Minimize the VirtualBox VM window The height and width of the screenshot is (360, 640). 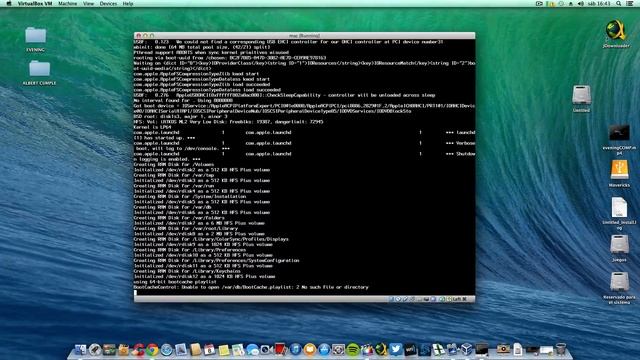(x=145, y=36)
